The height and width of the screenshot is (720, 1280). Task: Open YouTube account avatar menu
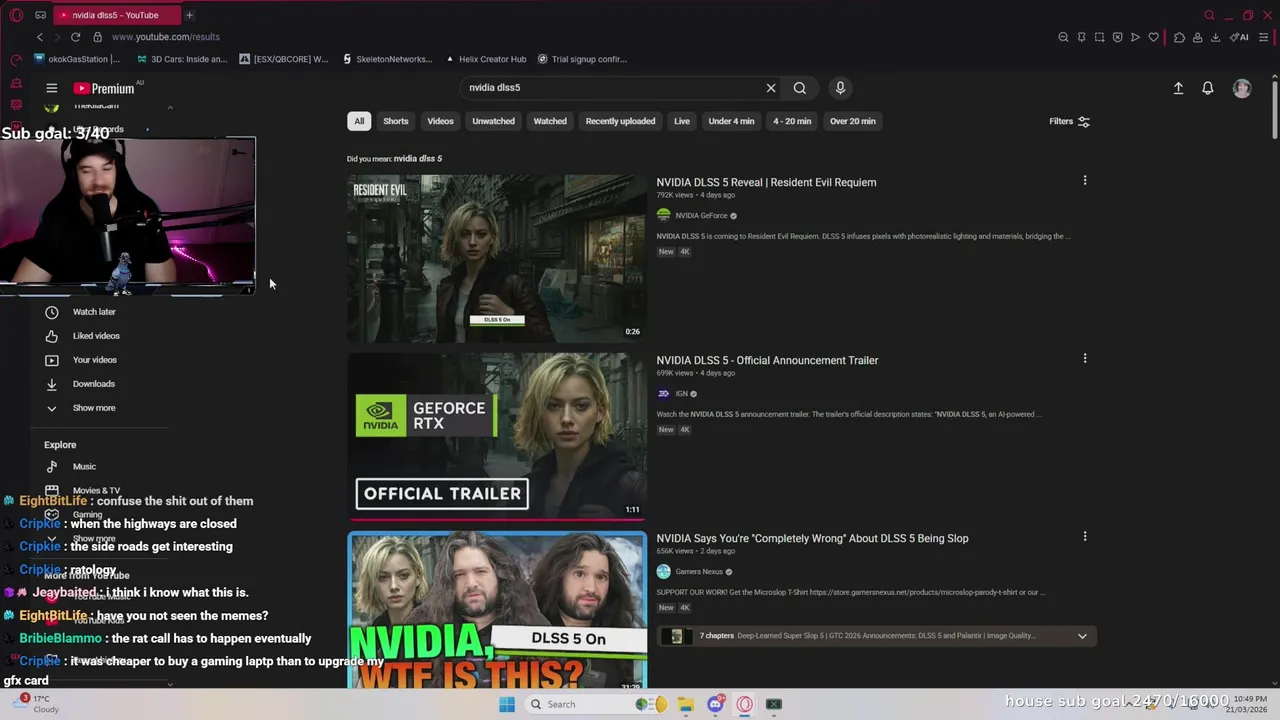pyautogui.click(x=1242, y=88)
